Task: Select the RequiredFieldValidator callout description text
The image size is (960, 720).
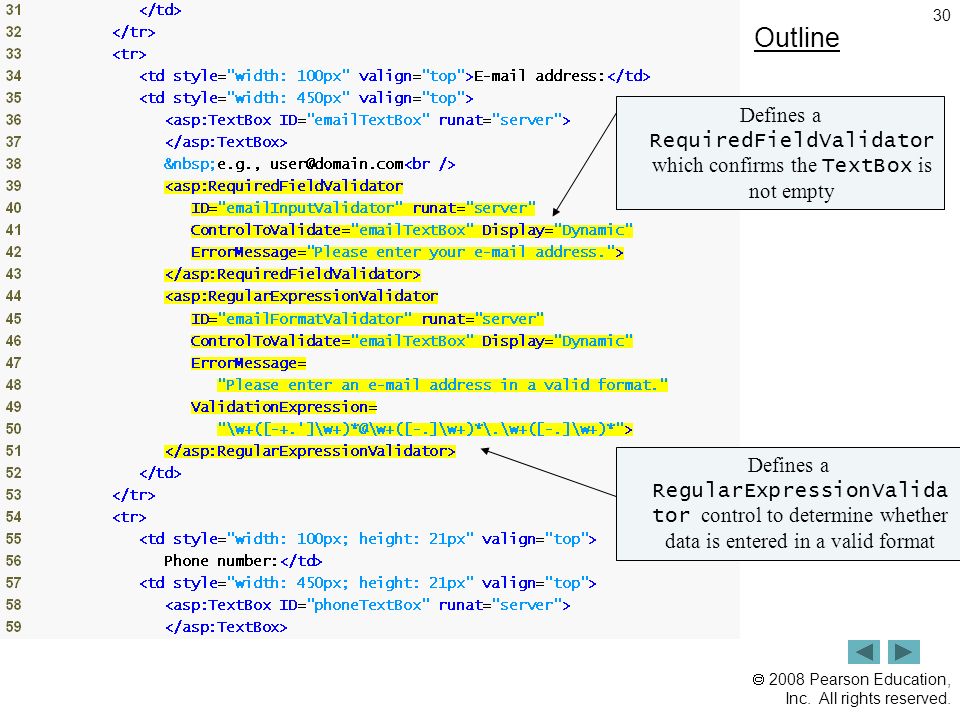Action: tap(791, 153)
